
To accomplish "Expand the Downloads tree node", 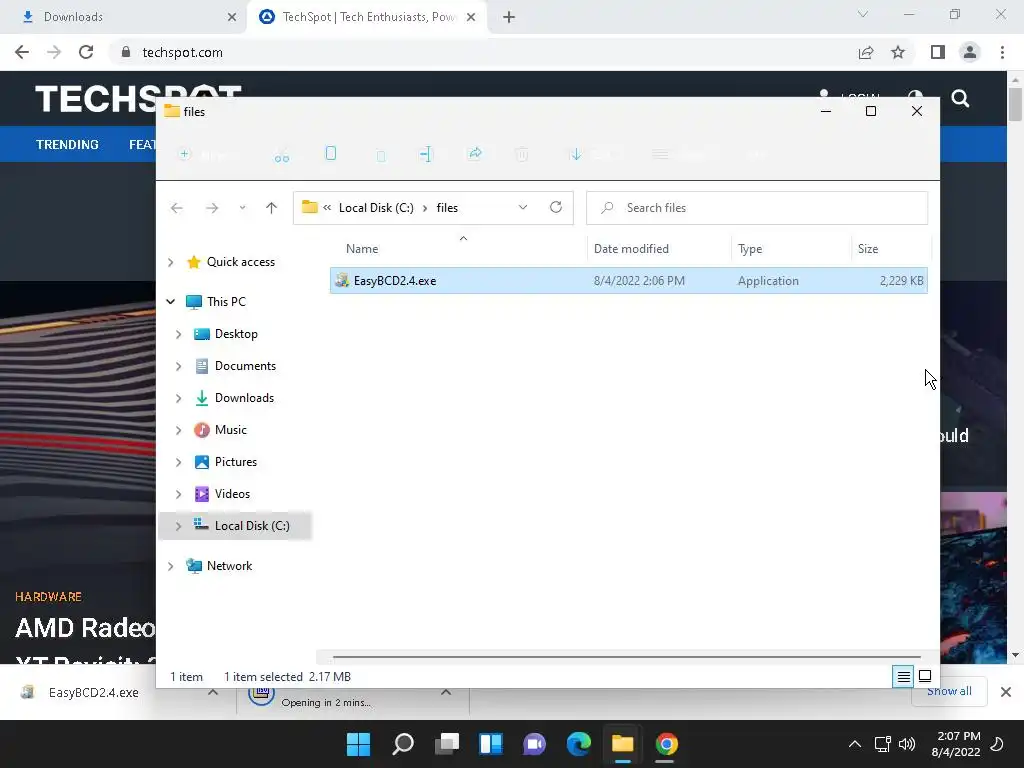I will pyautogui.click(x=178, y=398).
